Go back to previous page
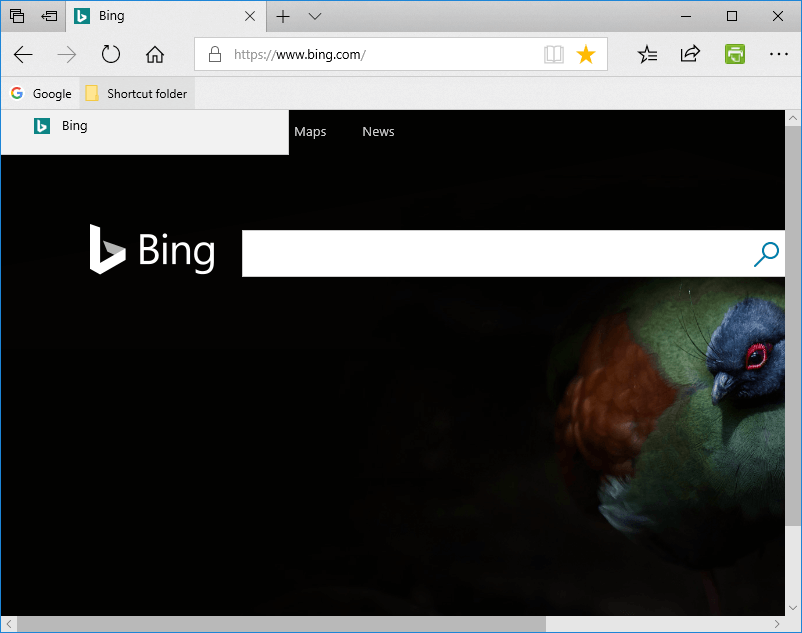Viewport: 802px width, 633px height. (23, 54)
